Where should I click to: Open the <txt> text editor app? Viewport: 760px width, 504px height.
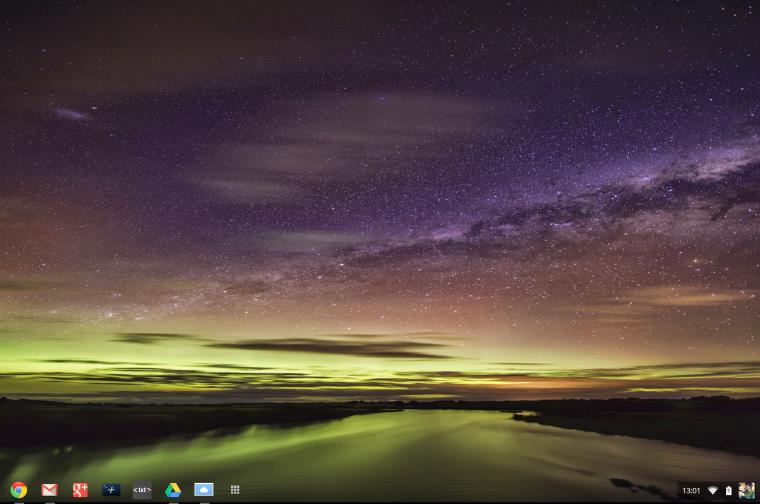(x=142, y=490)
